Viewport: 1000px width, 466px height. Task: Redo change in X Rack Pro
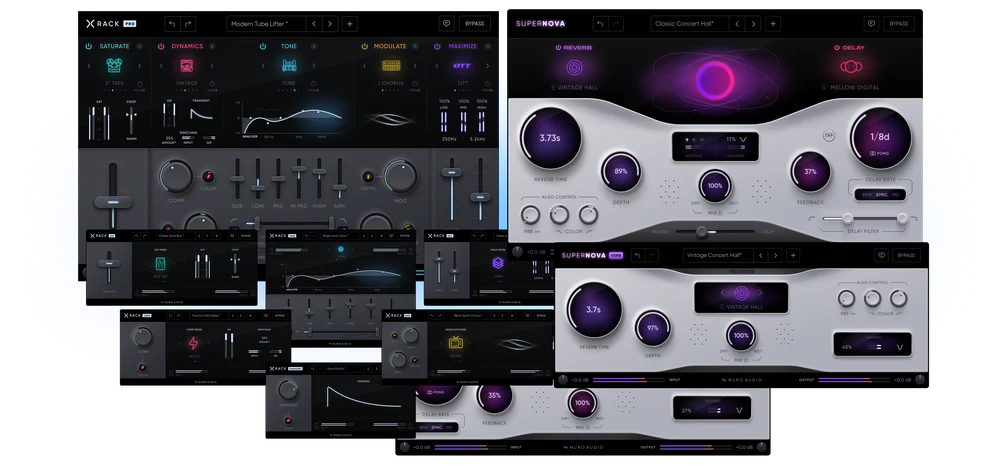tap(188, 24)
